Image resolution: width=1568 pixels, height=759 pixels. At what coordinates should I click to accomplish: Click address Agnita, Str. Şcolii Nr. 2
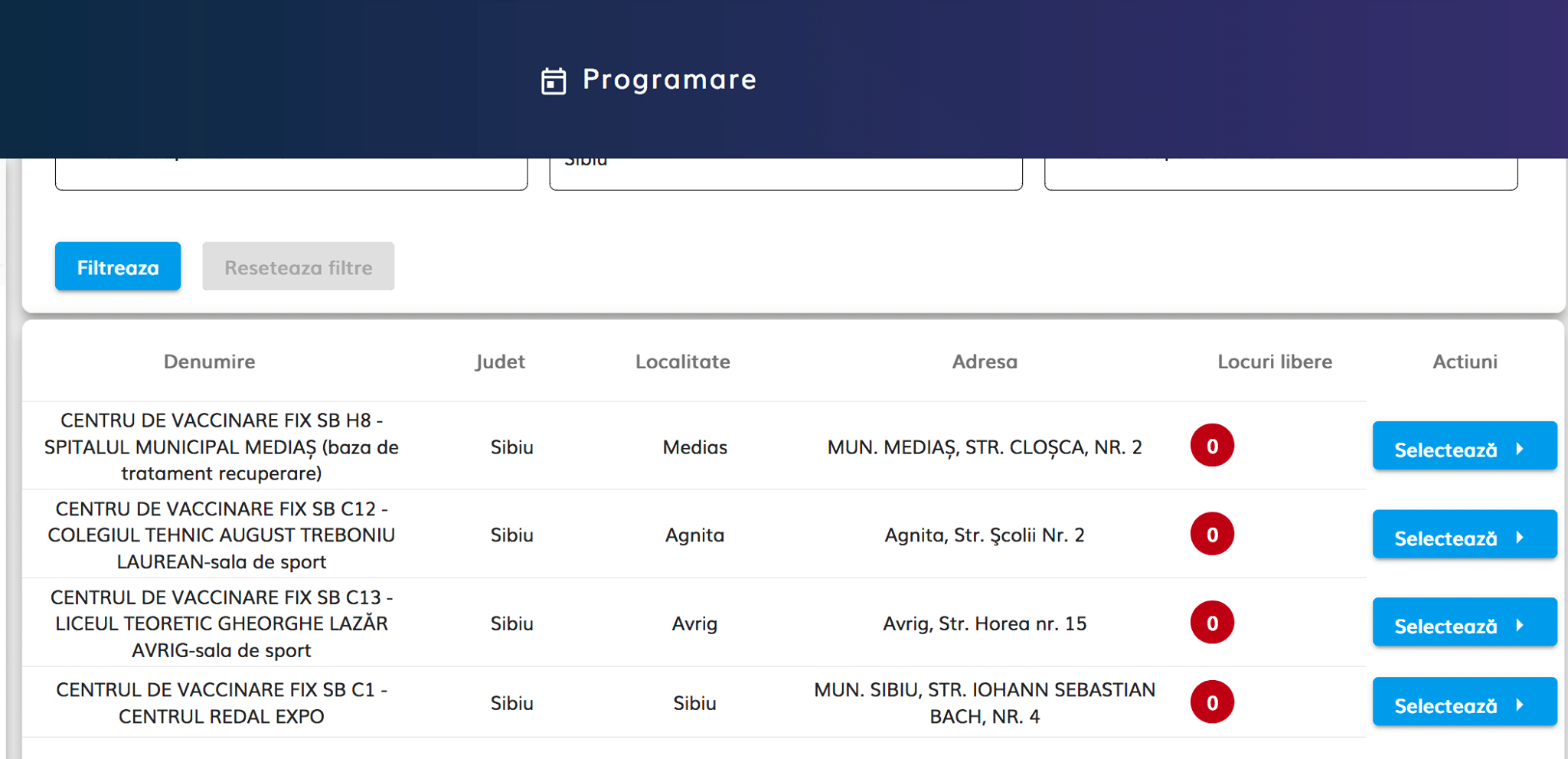coord(985,535)
